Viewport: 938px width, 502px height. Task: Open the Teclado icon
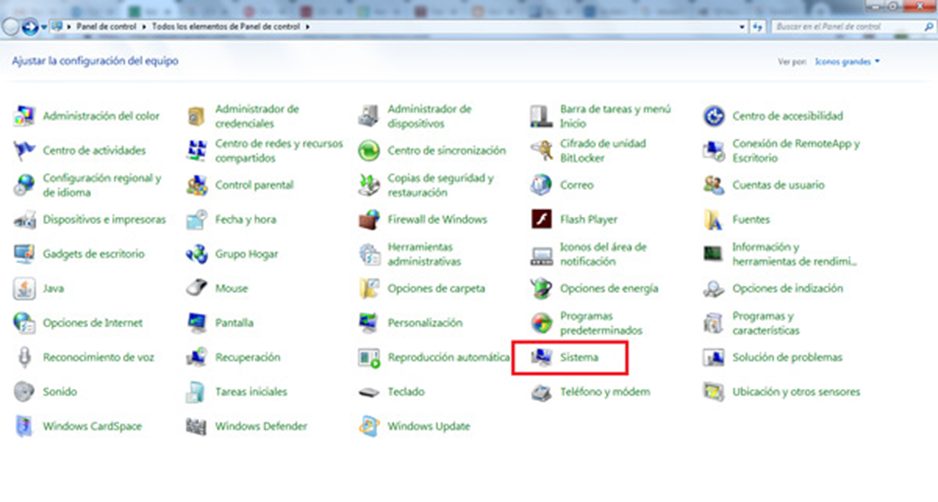point(368,392)
